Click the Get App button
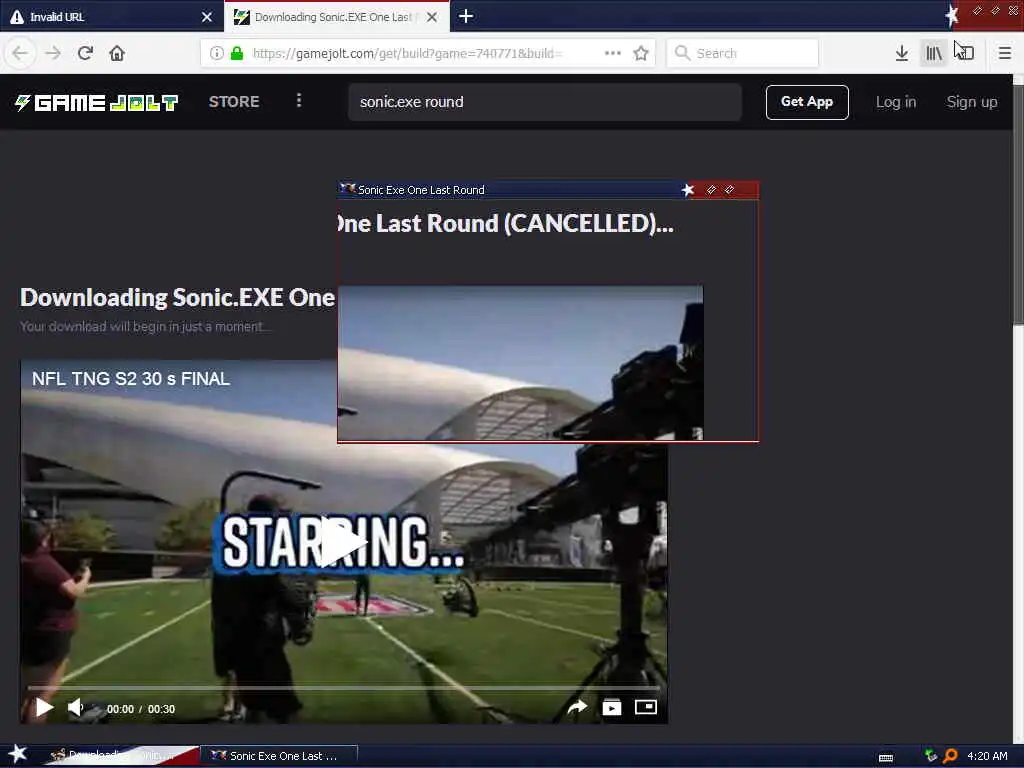 coord(807,102)
